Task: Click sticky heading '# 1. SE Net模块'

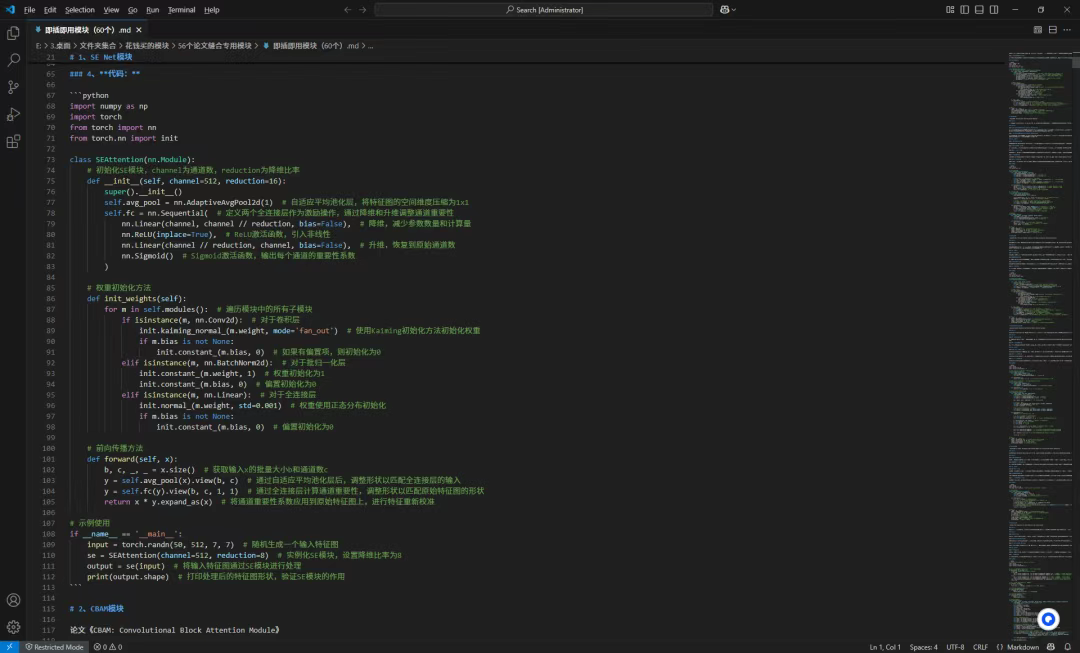Action: point(101,56)
